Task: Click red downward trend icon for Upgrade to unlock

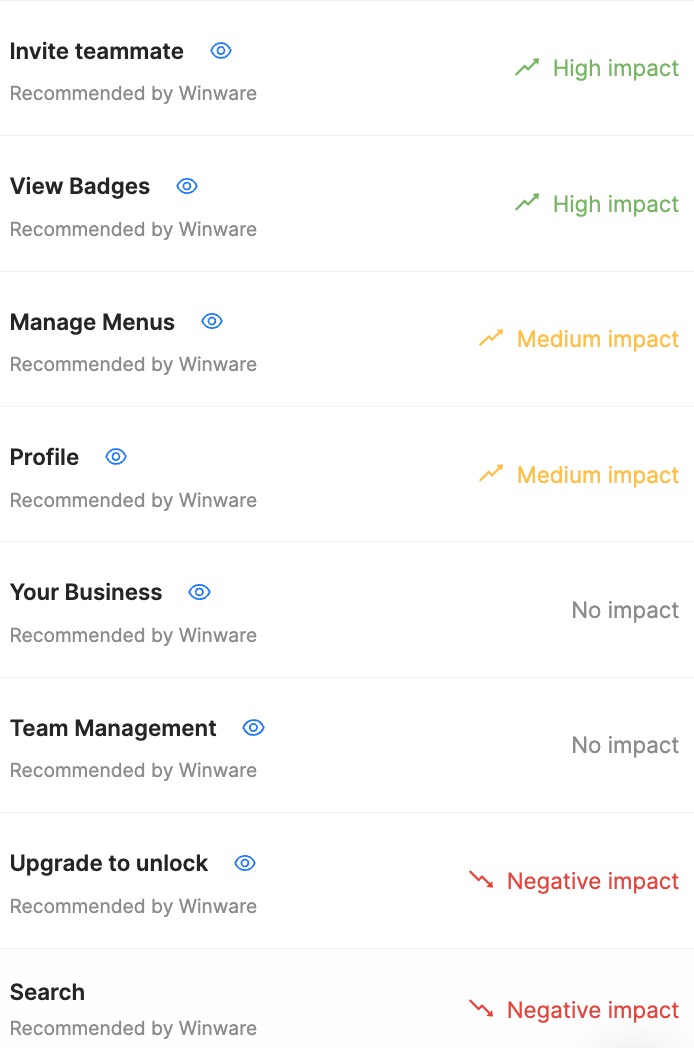Action: (x=481, y=881)
